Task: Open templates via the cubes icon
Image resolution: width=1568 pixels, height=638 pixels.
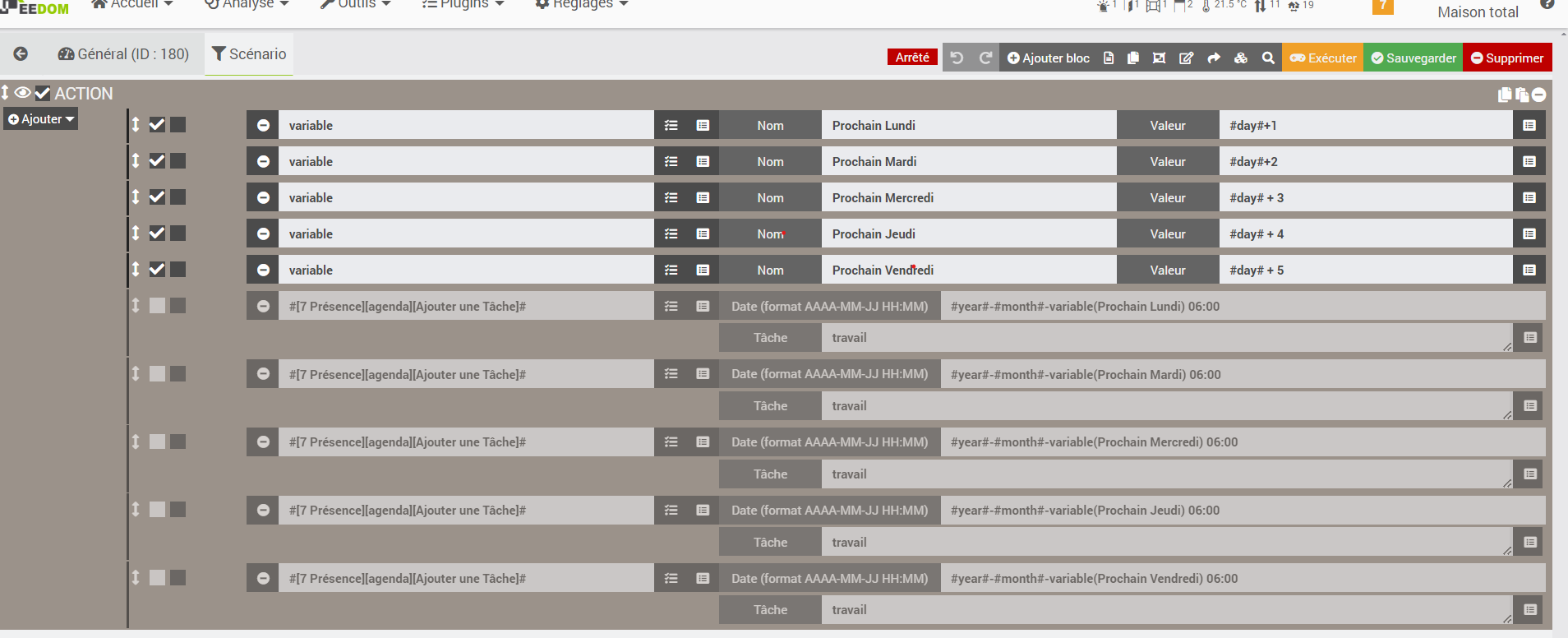Action: tap(1241, 58)
